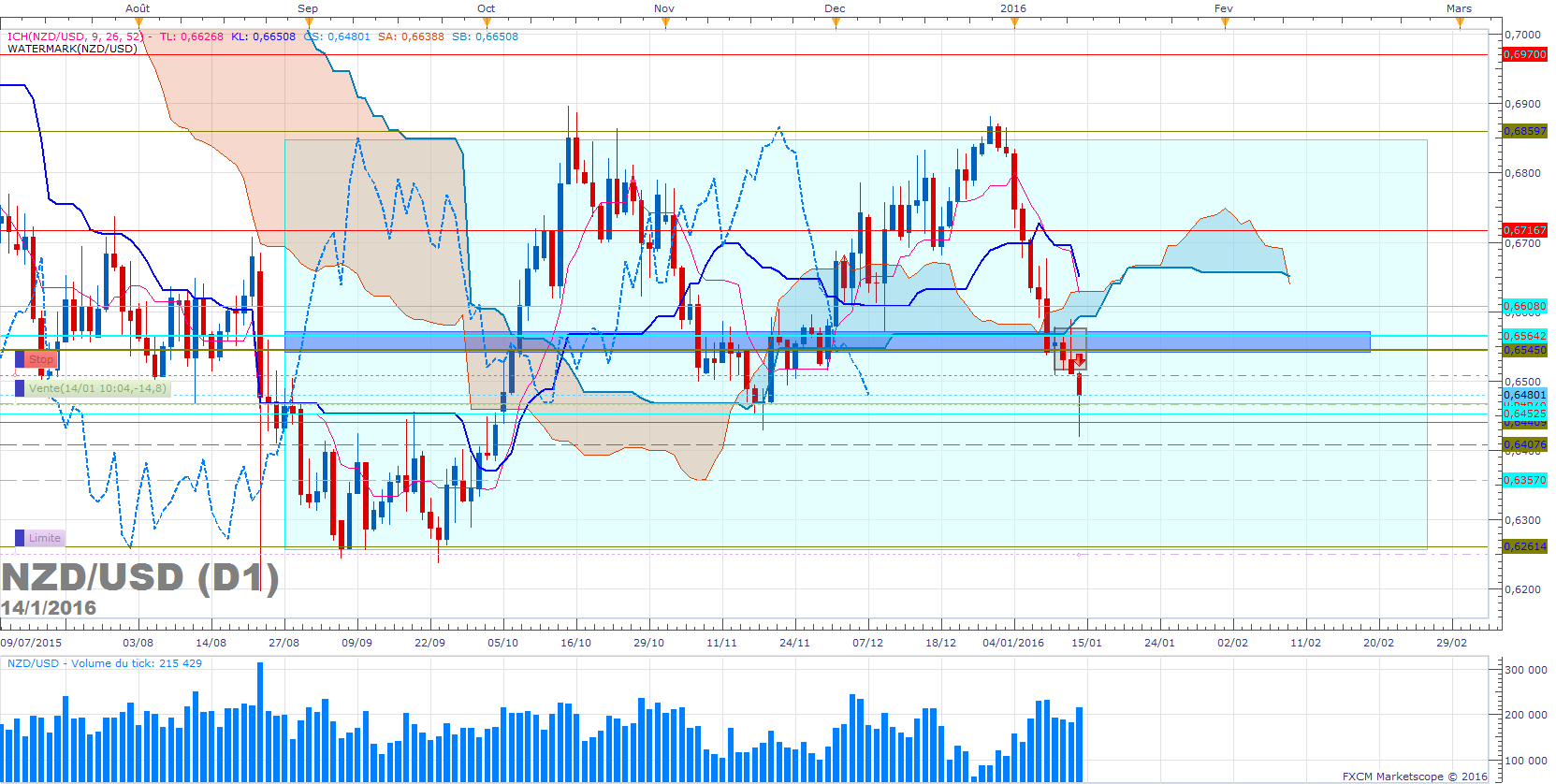
Task: Click the Sep month marker triangle
Action: pyautogui.click(x=308, y=22)
